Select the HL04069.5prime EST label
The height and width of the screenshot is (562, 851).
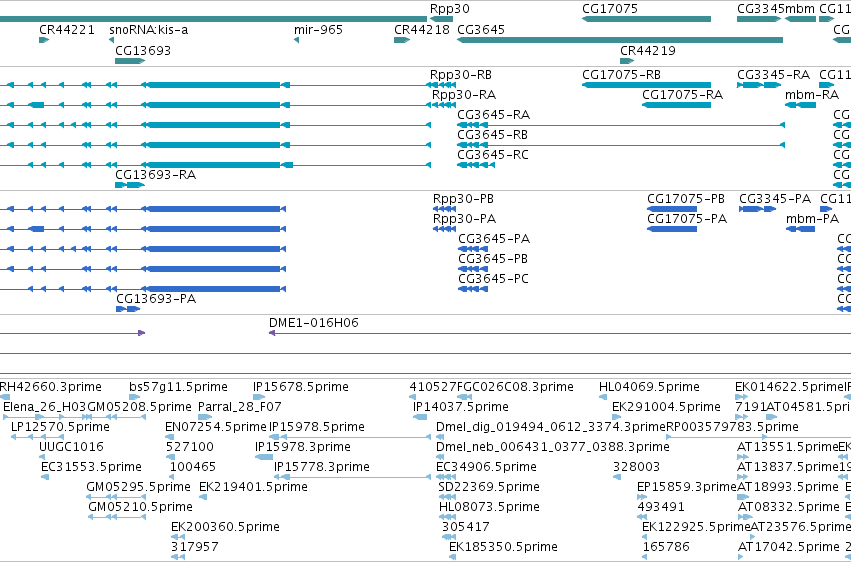click(x=649, y=387)
